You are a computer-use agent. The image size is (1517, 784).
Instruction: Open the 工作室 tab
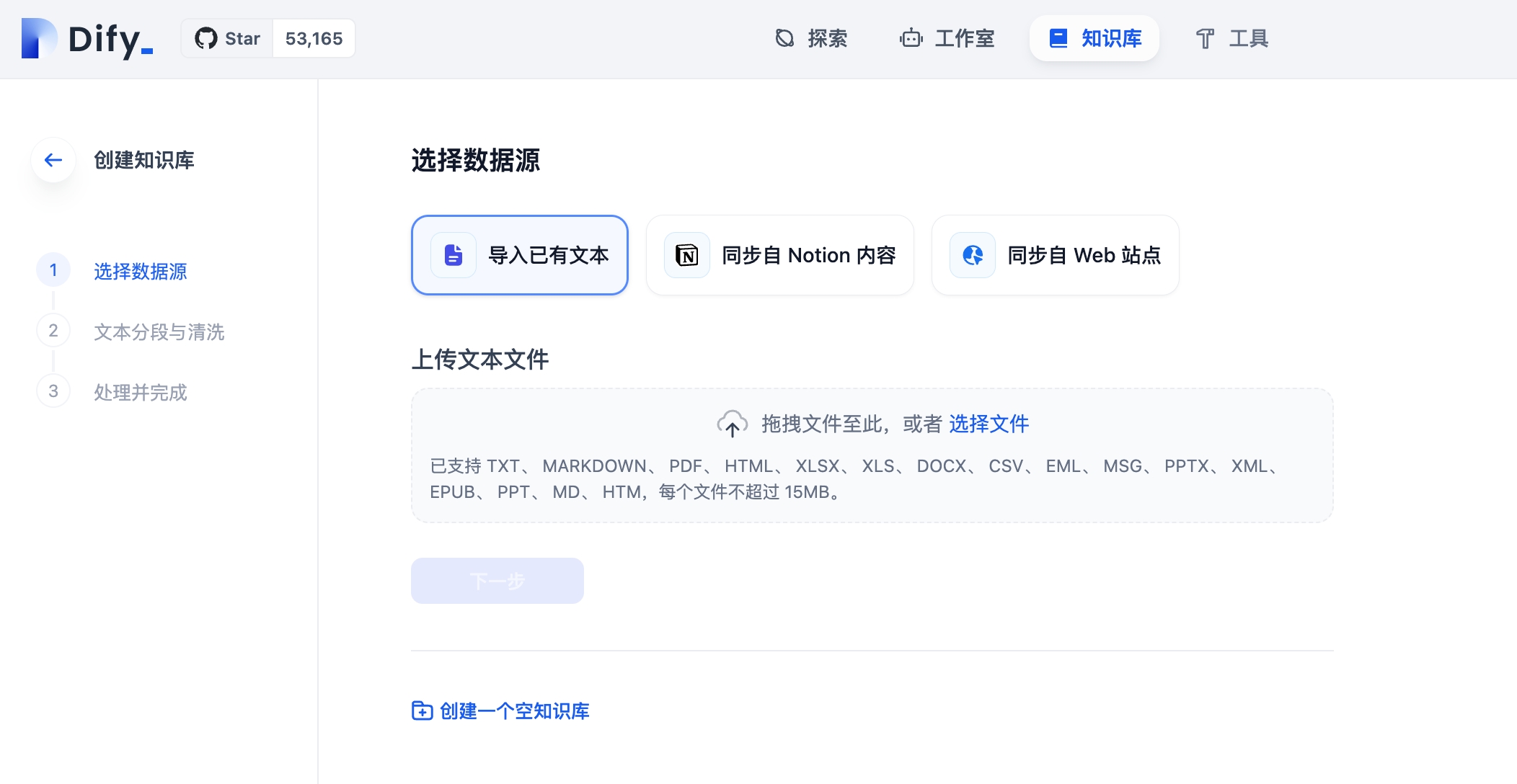tap(947, 39)
